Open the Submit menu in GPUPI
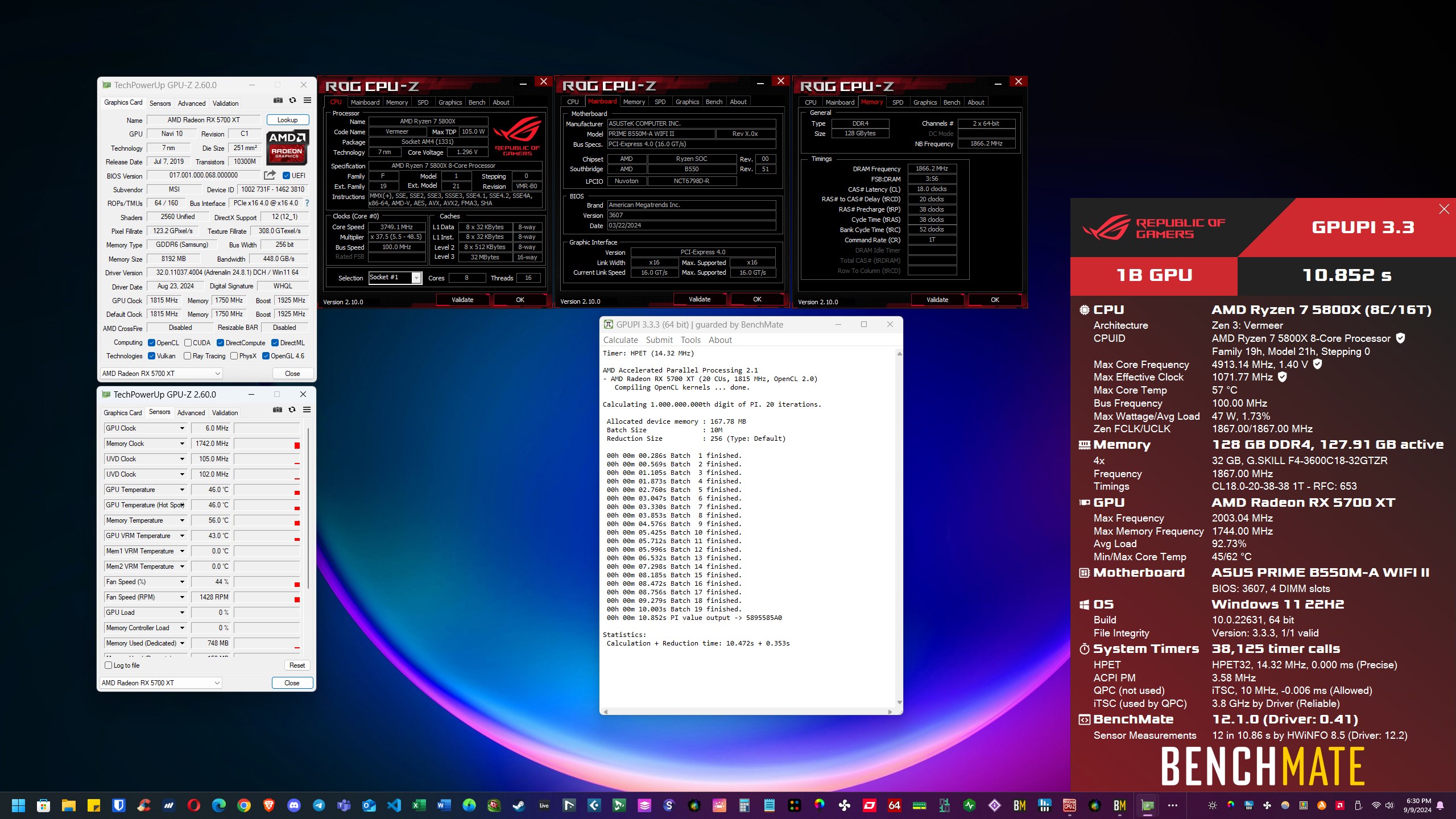This screenshot has width=1456, height=819. pos(659,340)
